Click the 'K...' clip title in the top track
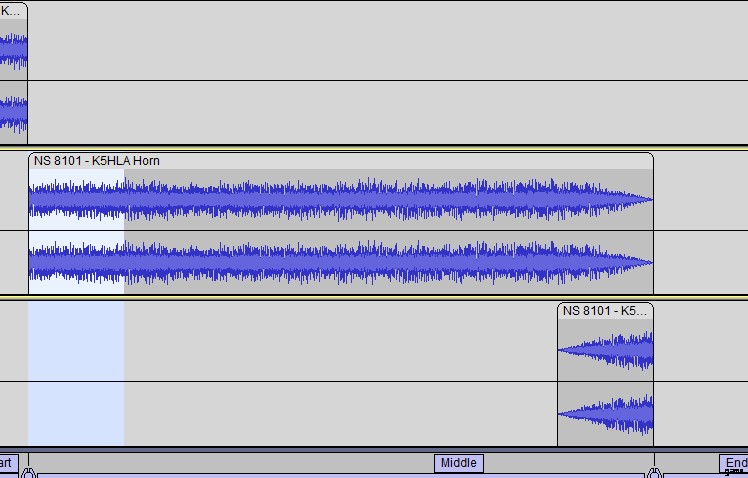 12,11
